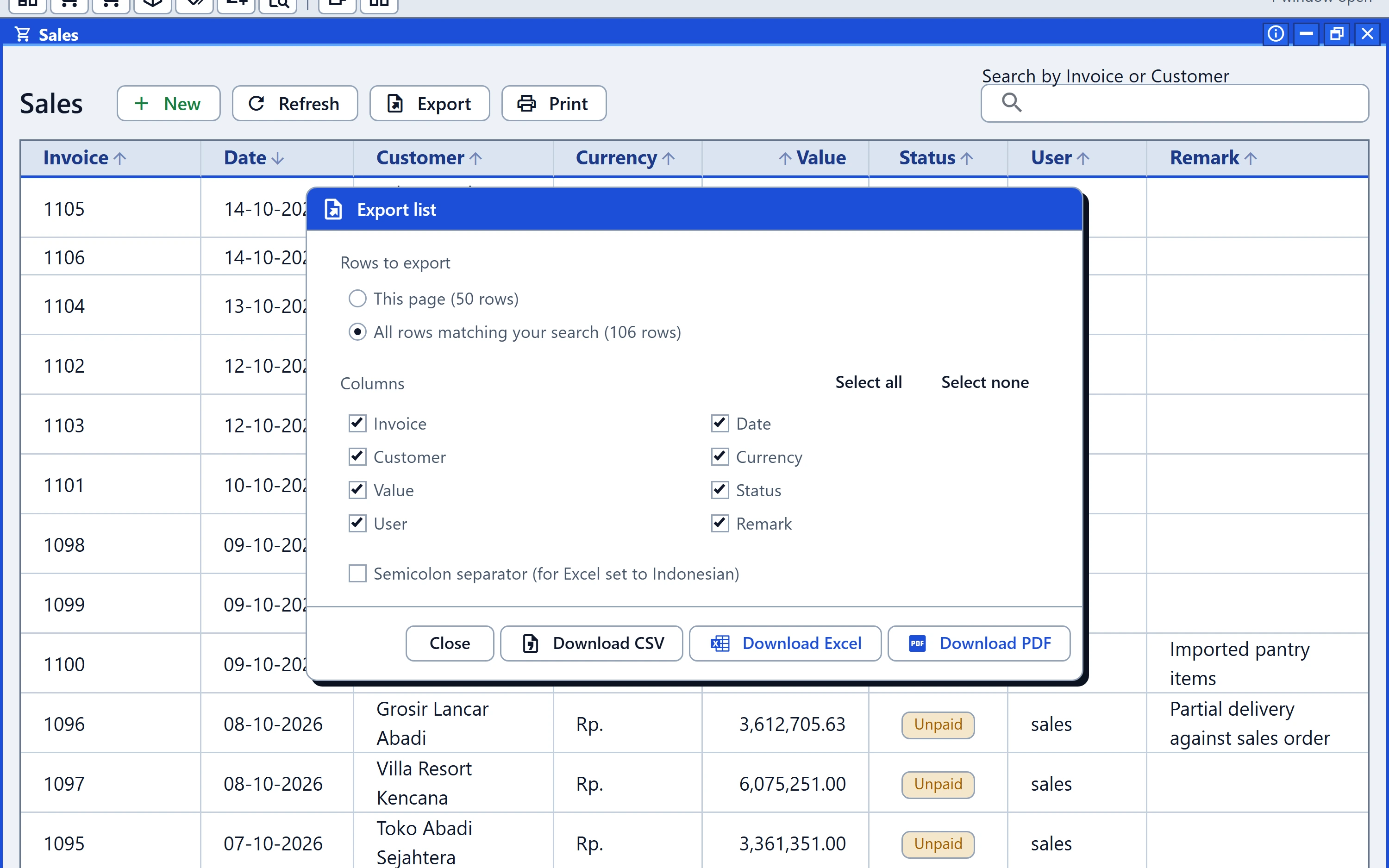The image size is (1389, 868).
Task: Close the Export list dialog
Action: pyautogui.click(x=450, y=643)
